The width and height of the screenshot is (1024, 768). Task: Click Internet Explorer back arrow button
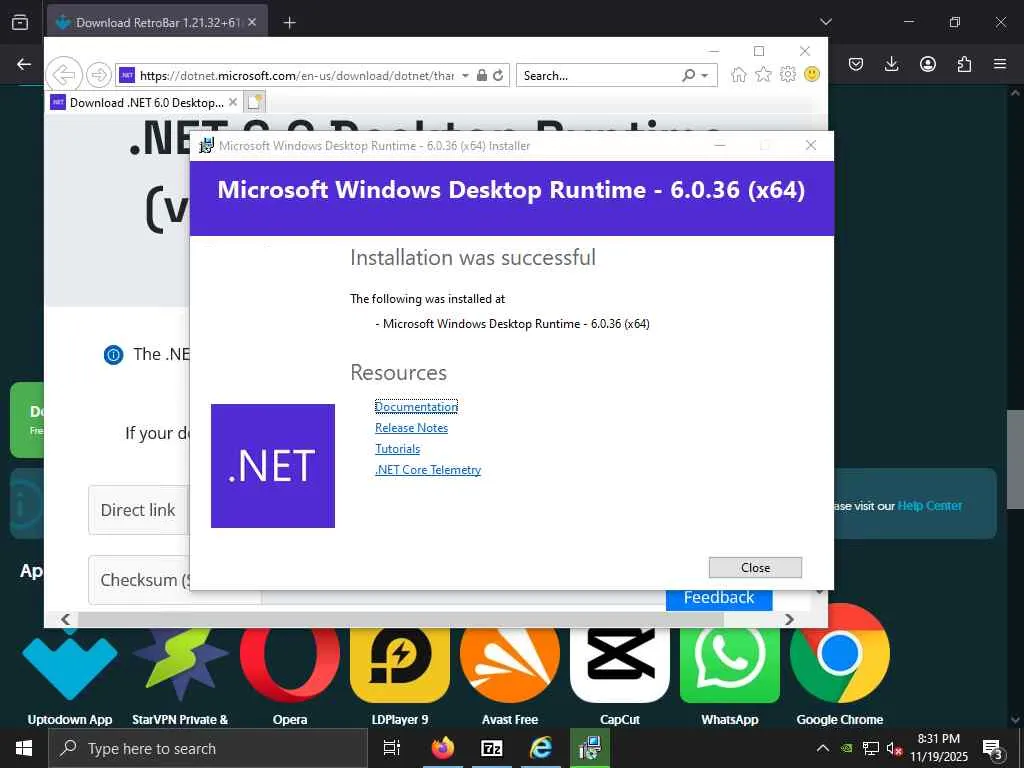[63, 75]
